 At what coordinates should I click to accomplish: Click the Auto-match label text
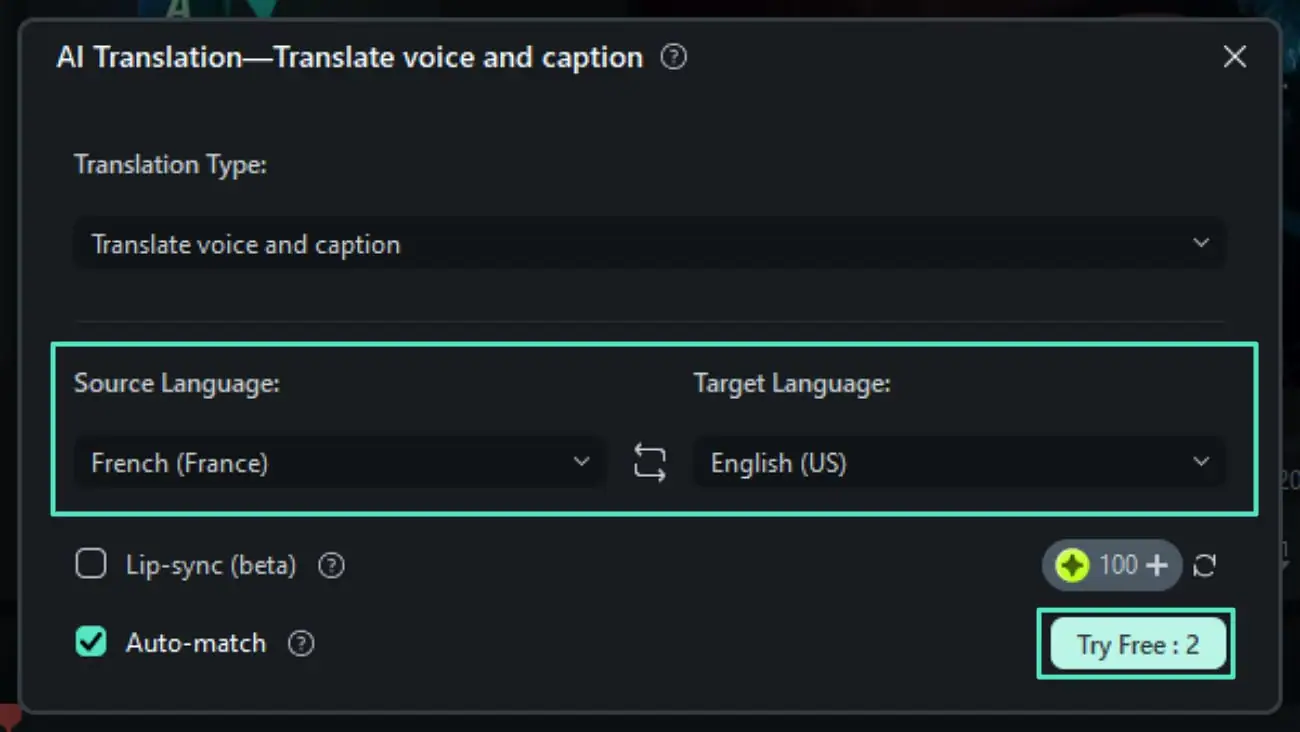(x=196, y=643)
